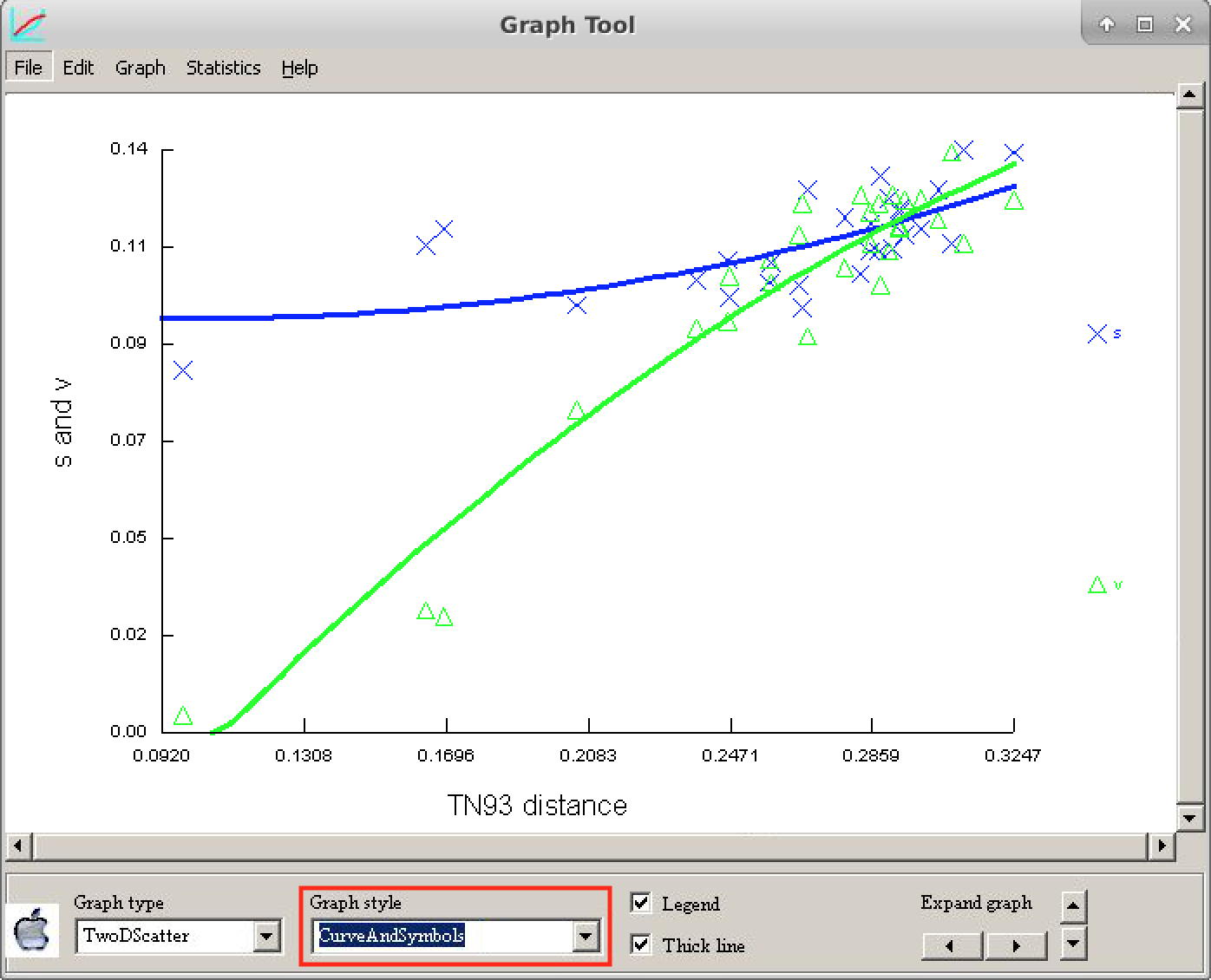Click the Expand graph left arrow
The width and height of the screenshot is (1211, 980).
tap(951, 946)
